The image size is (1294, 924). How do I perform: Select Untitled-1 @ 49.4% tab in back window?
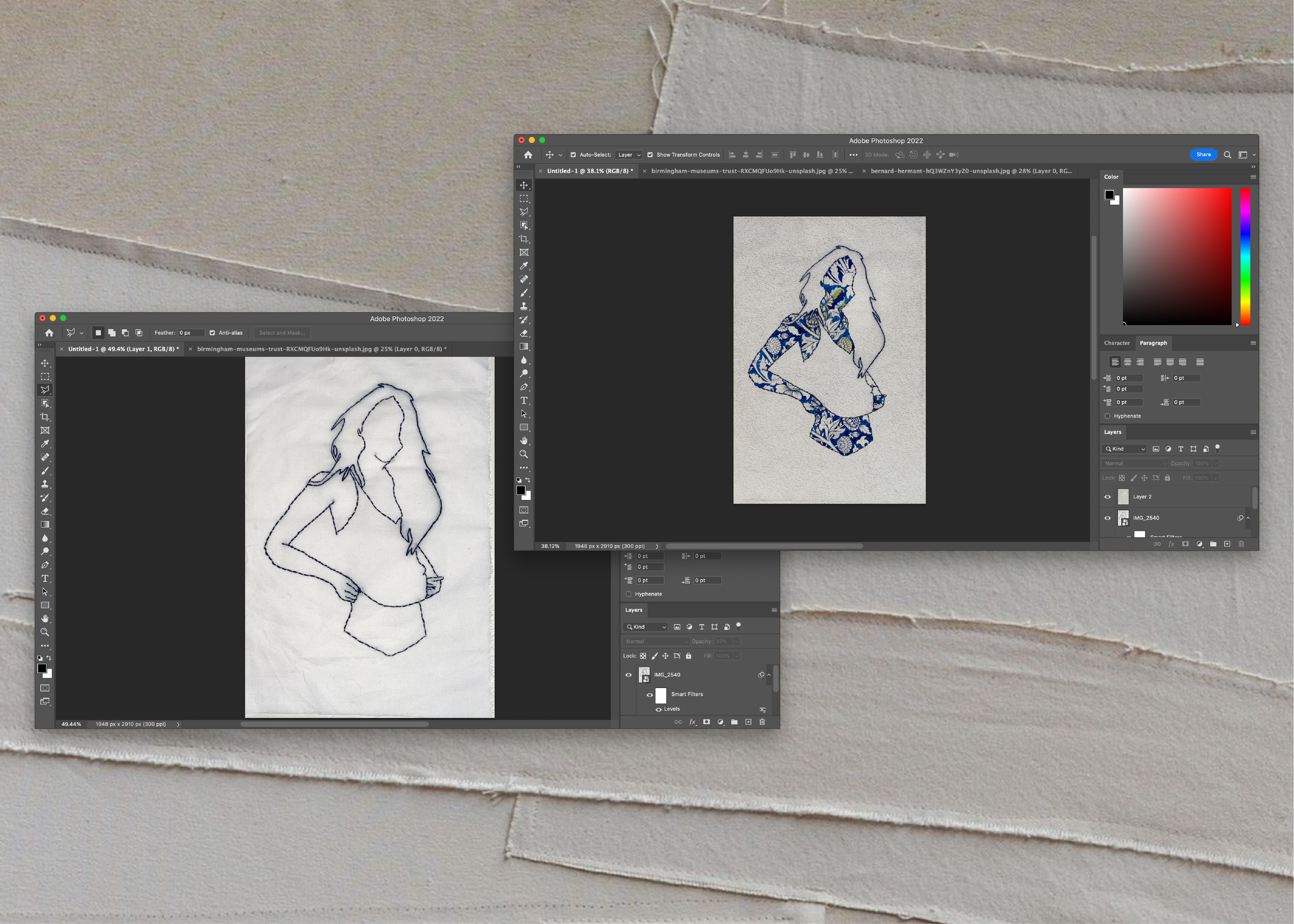[x=124, y=349]
